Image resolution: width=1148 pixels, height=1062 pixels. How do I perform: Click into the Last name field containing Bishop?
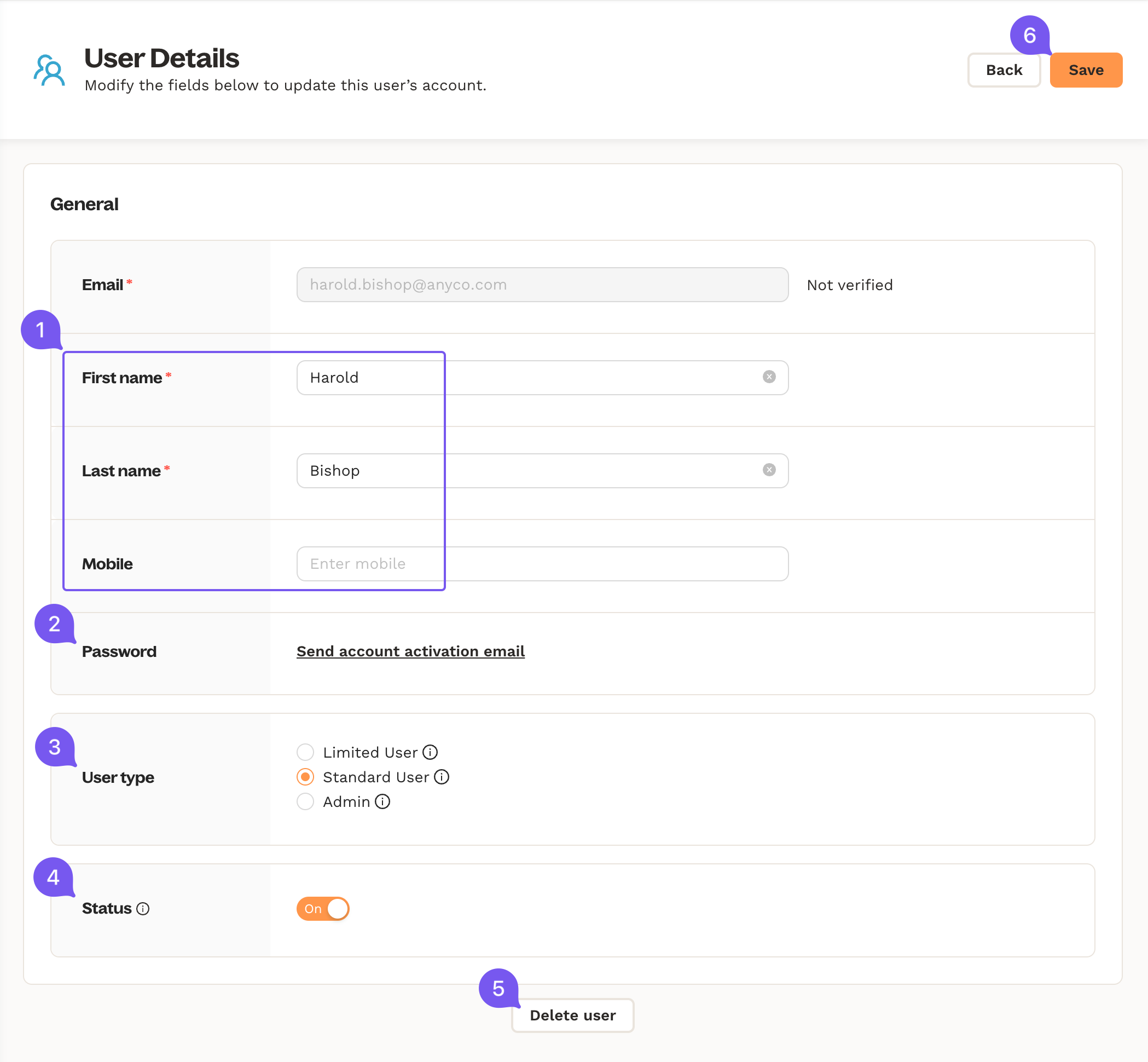click(x=529, y=471)
